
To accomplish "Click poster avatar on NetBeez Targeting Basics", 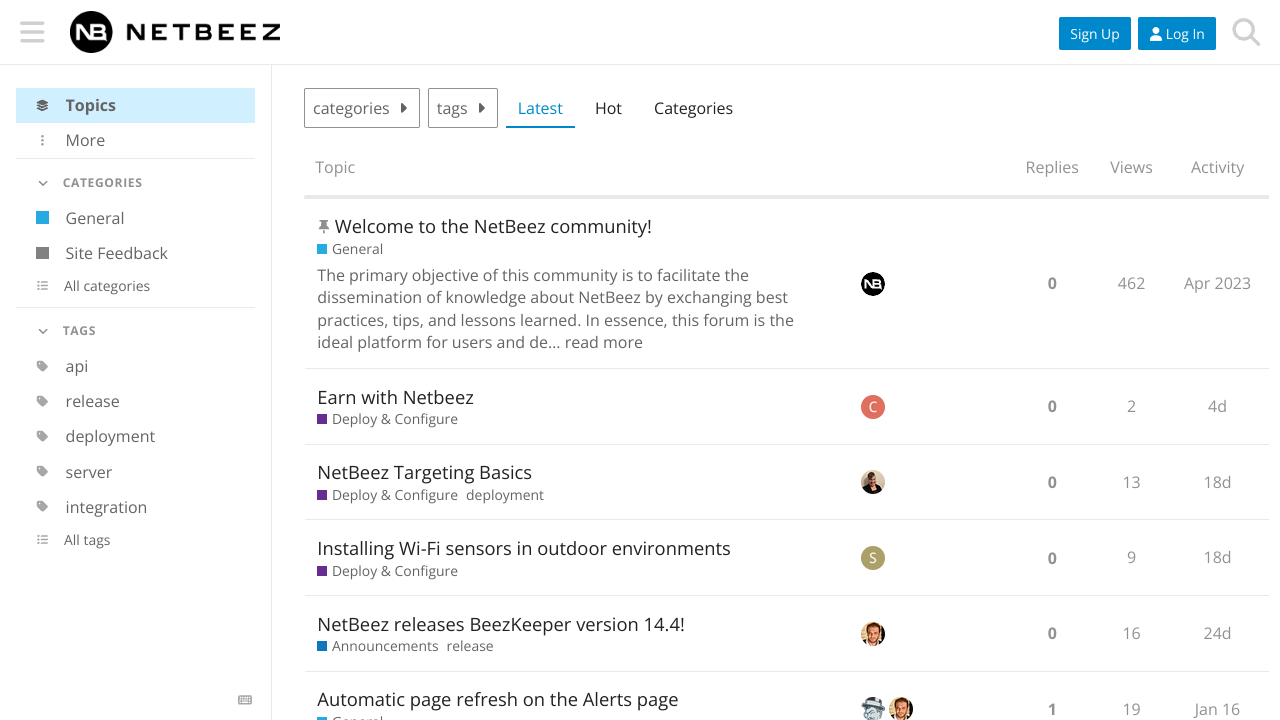I will coord(873,482).
